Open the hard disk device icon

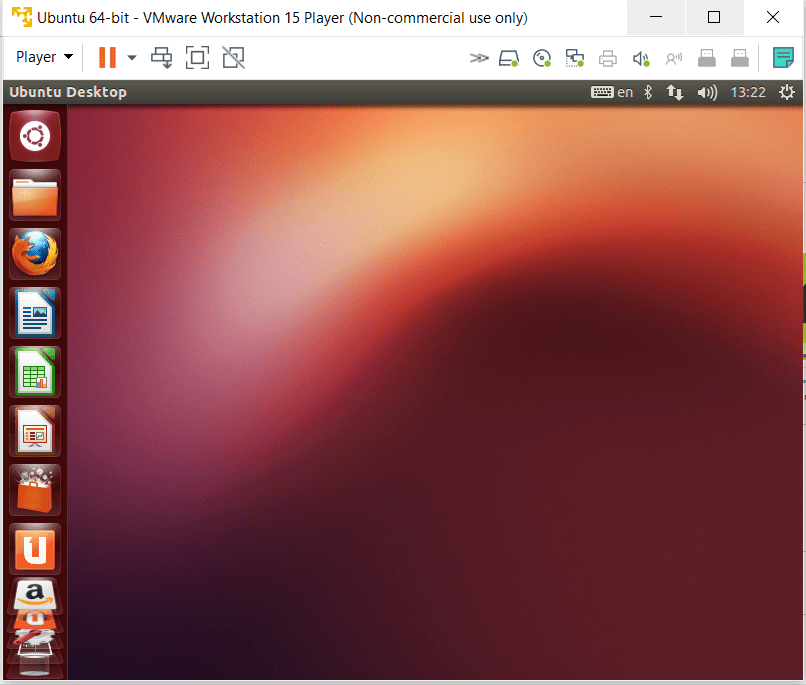pyautogui.click(x=509, y=58)
